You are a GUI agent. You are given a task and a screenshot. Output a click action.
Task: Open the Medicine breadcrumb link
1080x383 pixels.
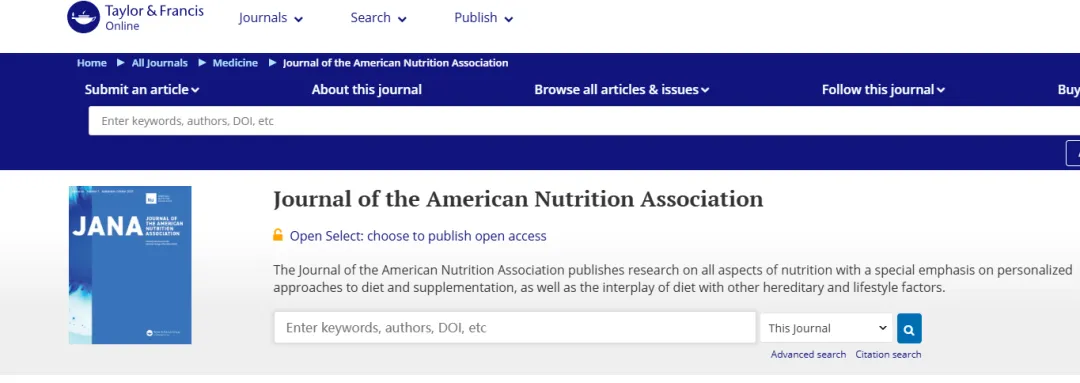pos(235,63)
